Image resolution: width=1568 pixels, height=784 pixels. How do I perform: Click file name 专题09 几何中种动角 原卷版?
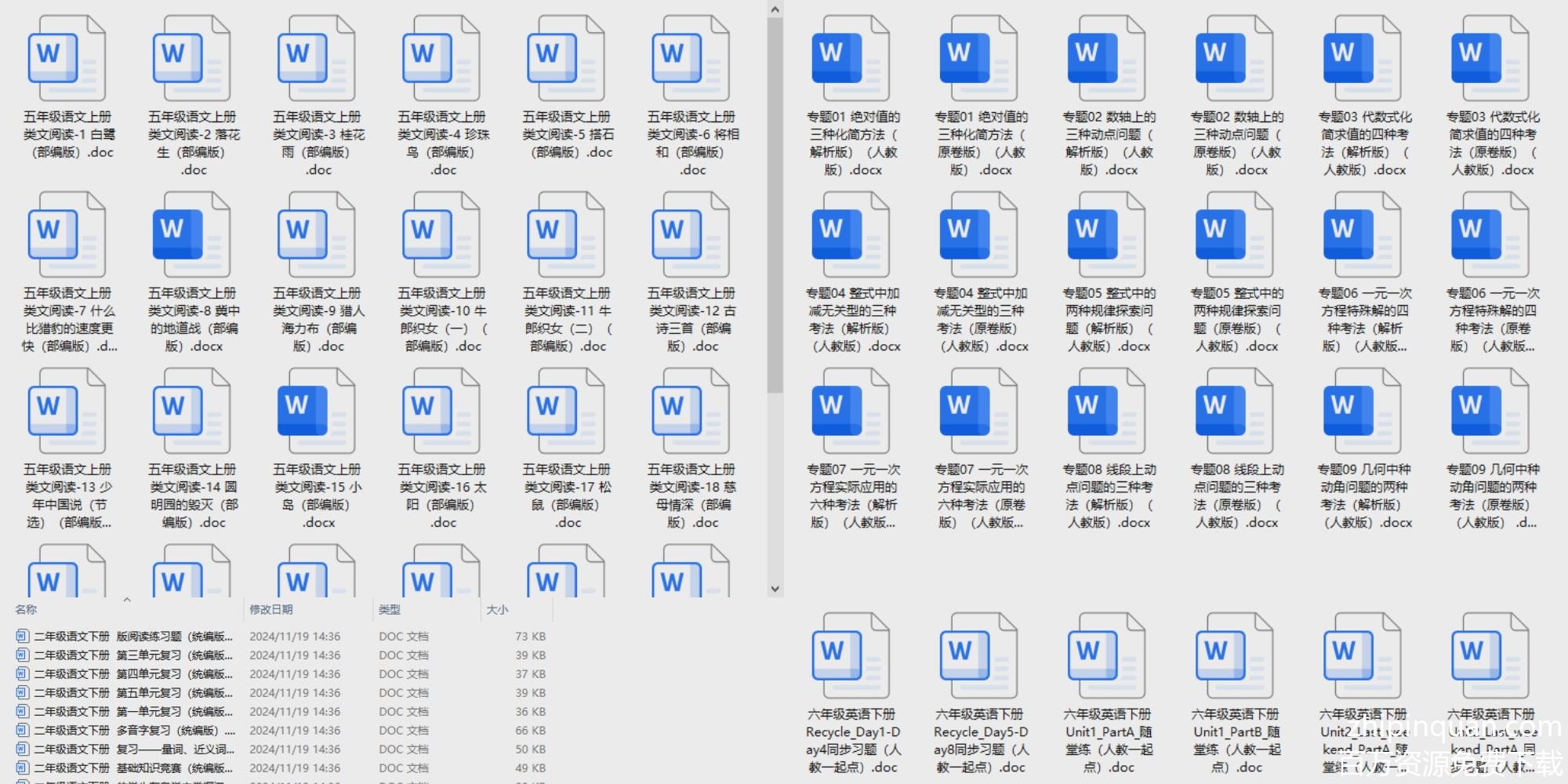1493,496
